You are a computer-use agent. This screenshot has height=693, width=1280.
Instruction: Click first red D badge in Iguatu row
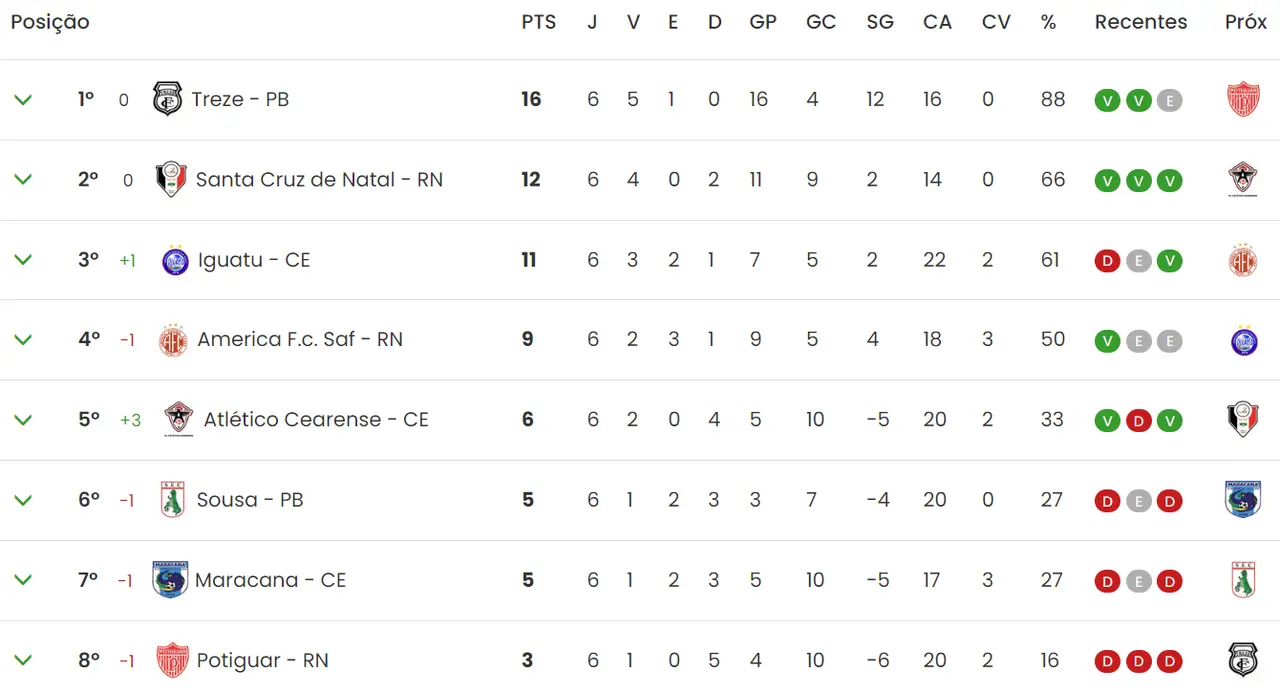[x=1107, y=261]
